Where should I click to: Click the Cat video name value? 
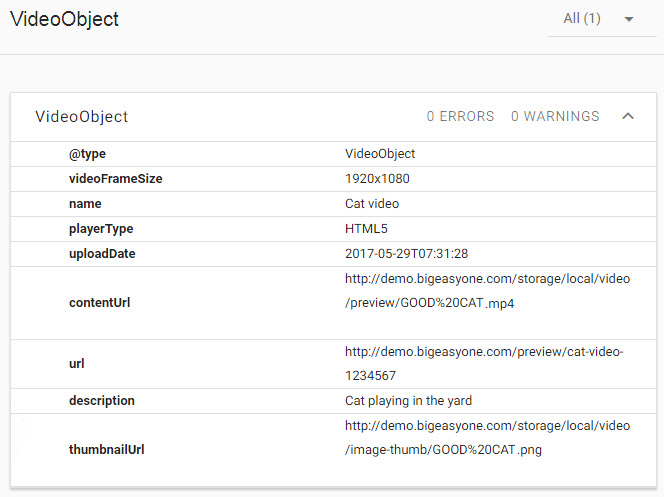point(372,204)
